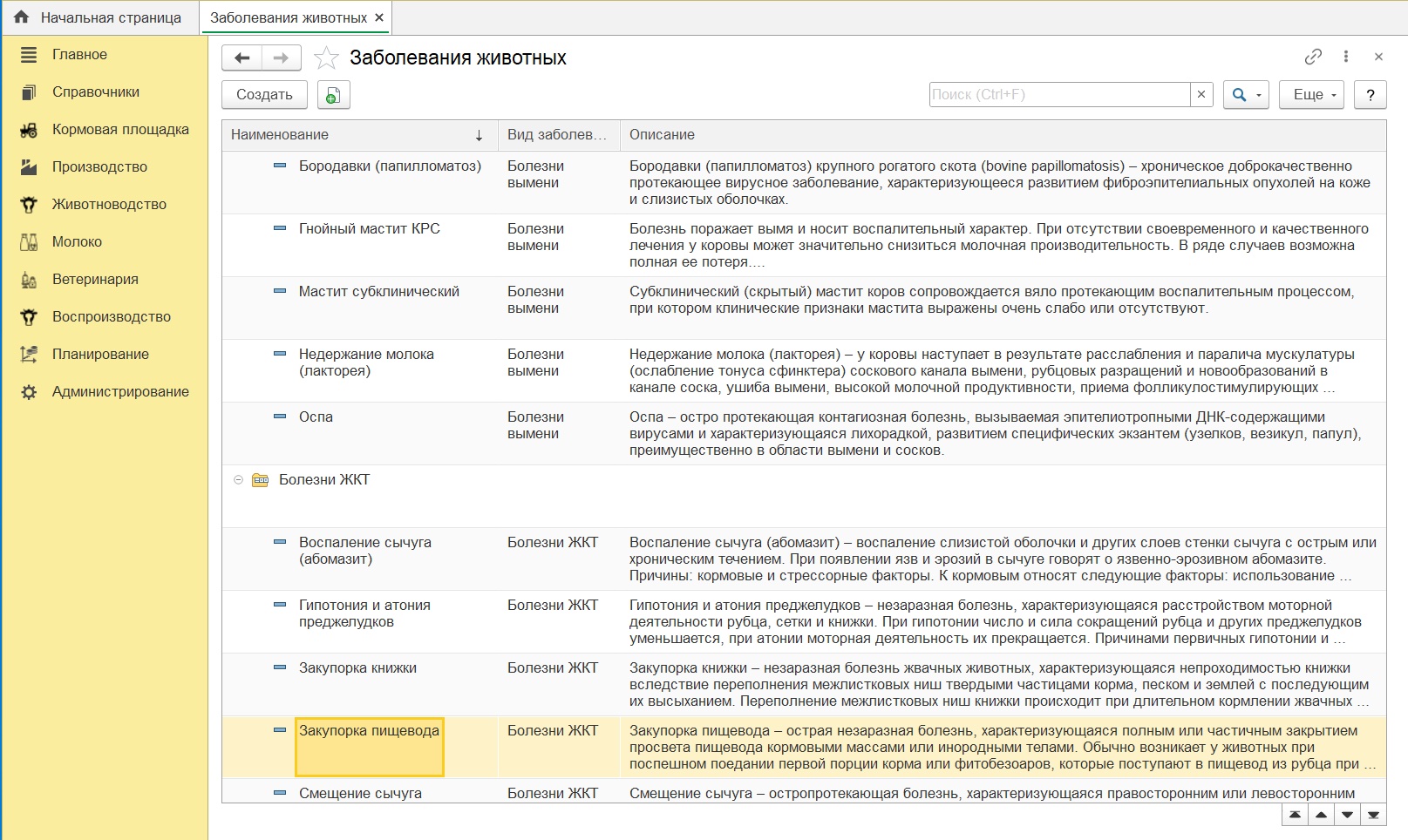Open the search magnifier dropdown
Screen dimensions: 1408x840
coord(1245,95)
